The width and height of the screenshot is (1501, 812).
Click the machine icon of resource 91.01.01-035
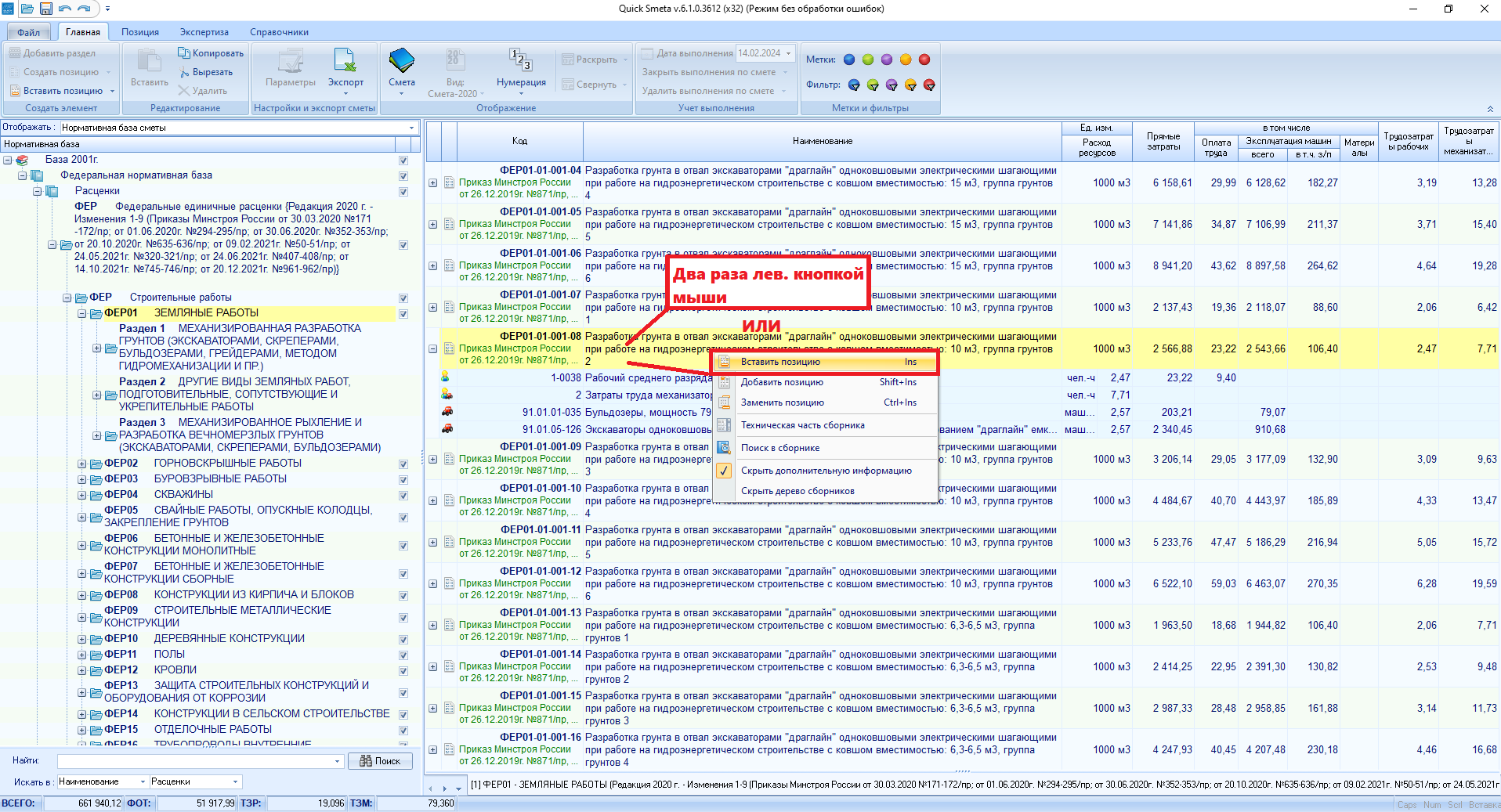447,411
